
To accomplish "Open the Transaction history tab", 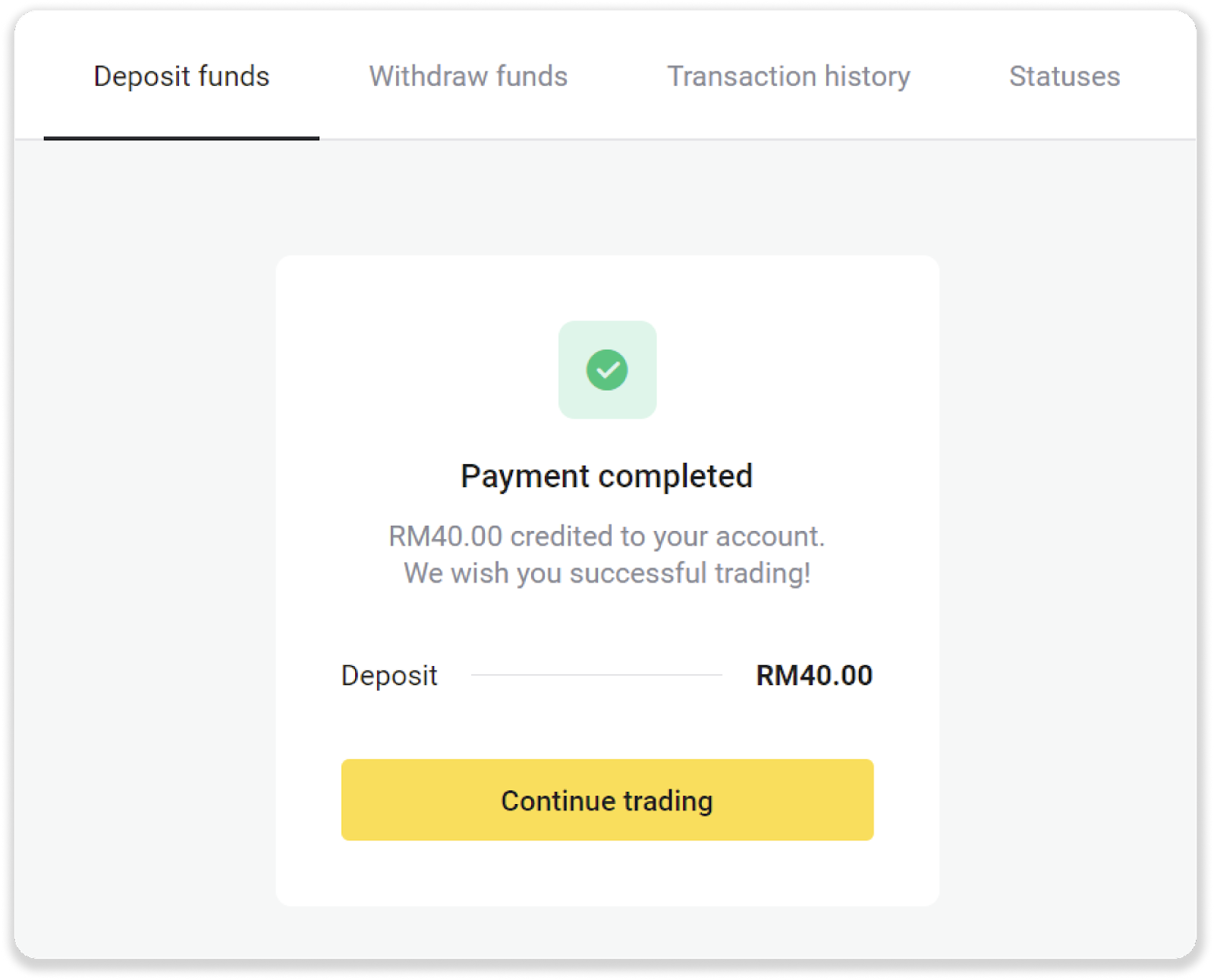I will 788,77.
